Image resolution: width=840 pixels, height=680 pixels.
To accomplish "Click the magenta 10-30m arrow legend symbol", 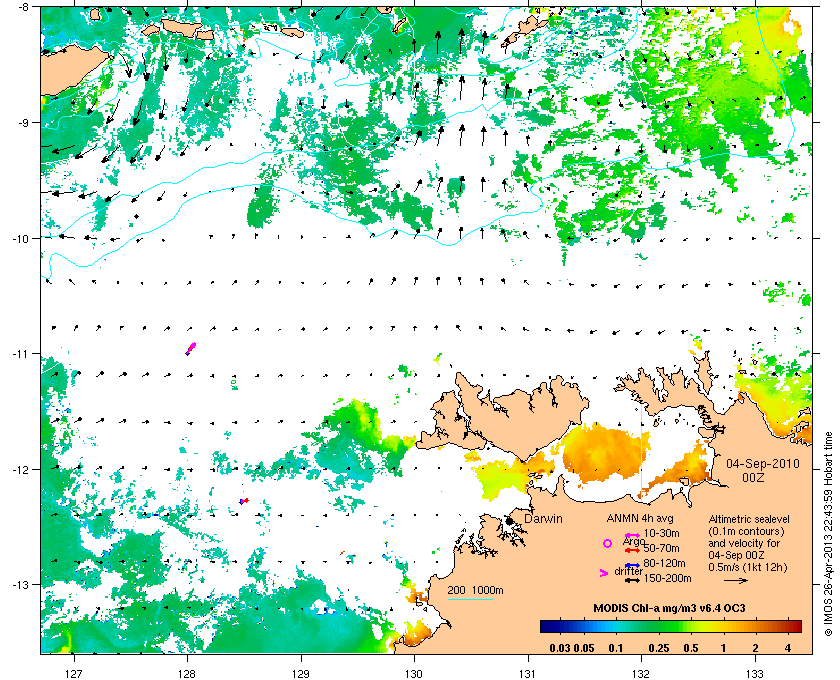I will click(x=633, y=535).
